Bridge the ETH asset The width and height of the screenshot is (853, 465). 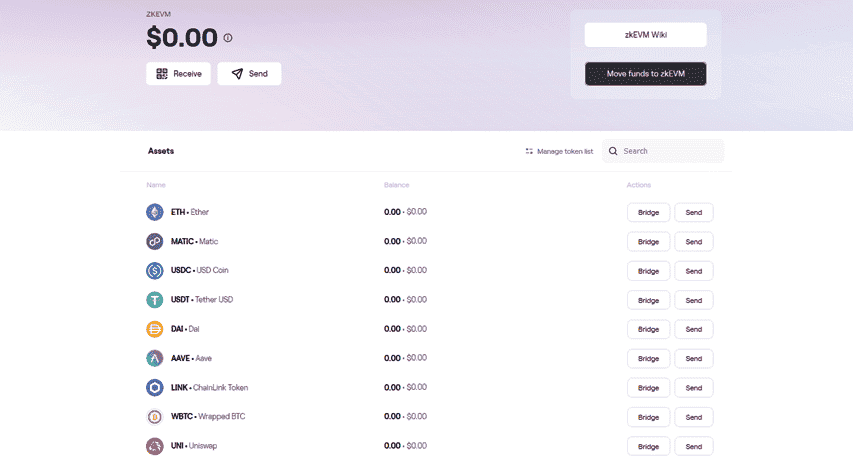pos(648,213)
